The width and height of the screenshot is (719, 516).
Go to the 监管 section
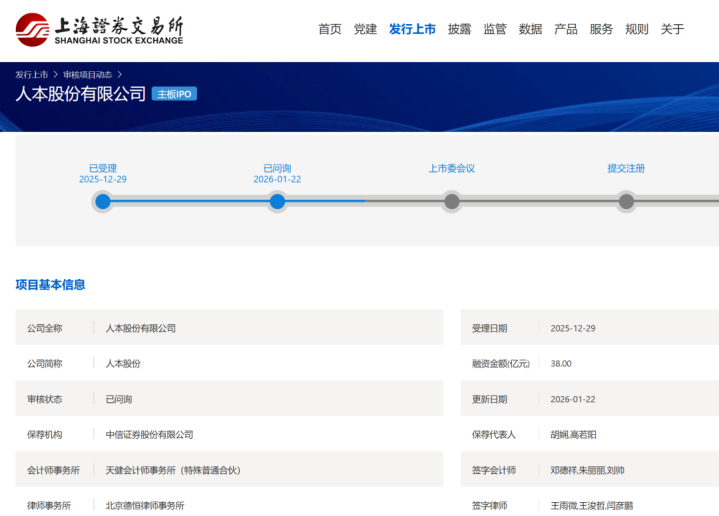point(495,29)
